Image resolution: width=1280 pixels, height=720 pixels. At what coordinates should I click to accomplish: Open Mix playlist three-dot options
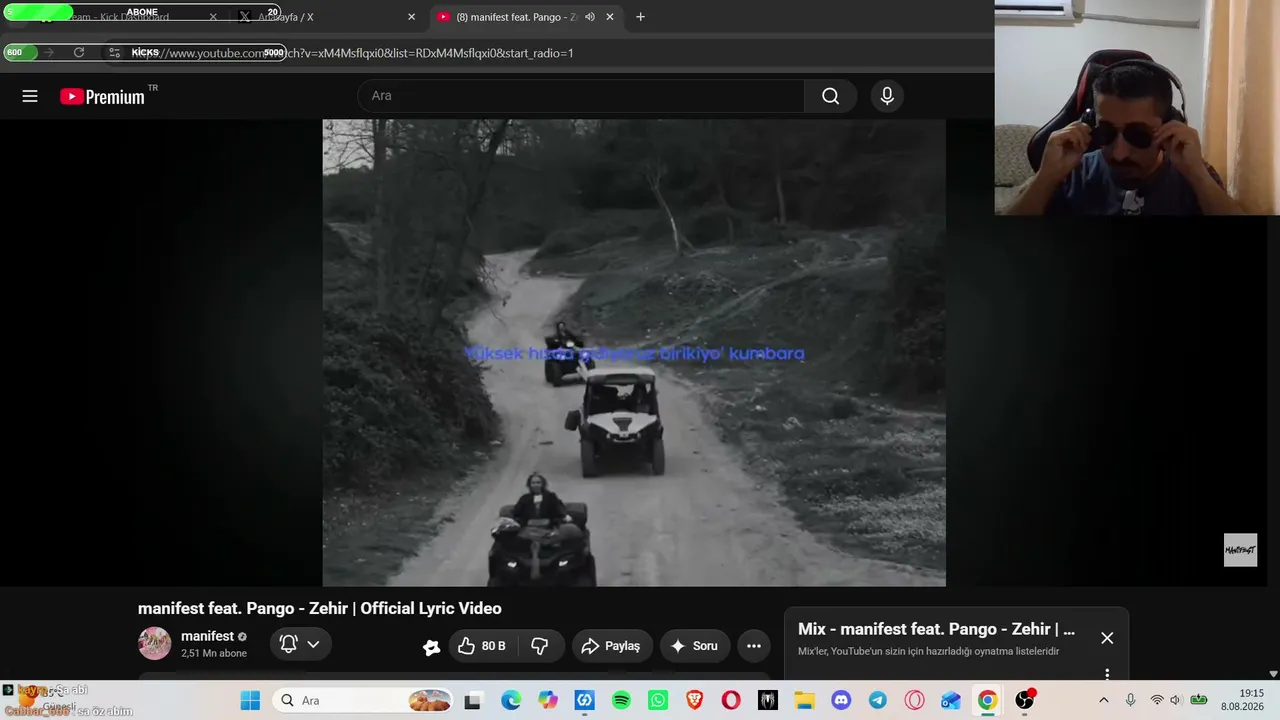1107,675
